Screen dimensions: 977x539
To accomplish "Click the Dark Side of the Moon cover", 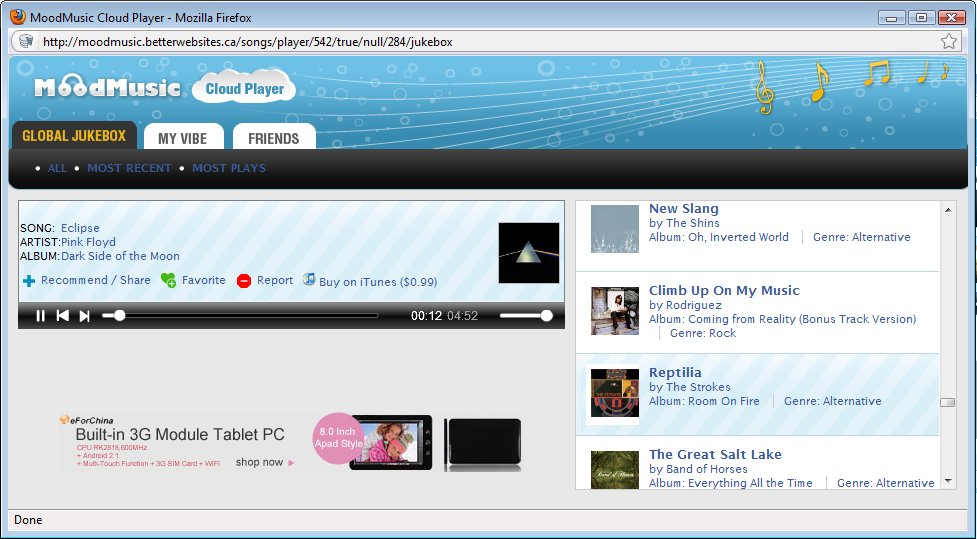I will point(529,253).
